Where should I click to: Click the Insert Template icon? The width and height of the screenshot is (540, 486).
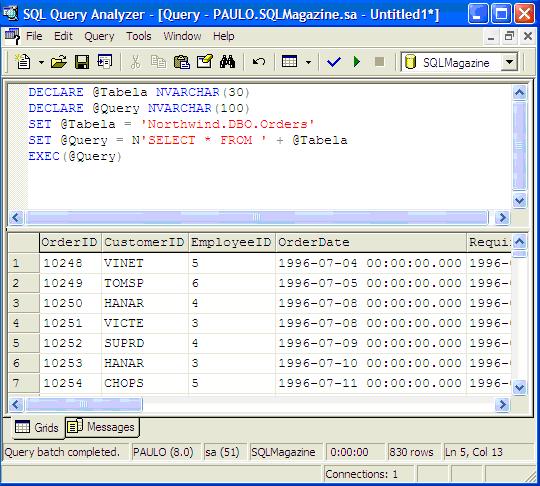(x=105, y=62)
